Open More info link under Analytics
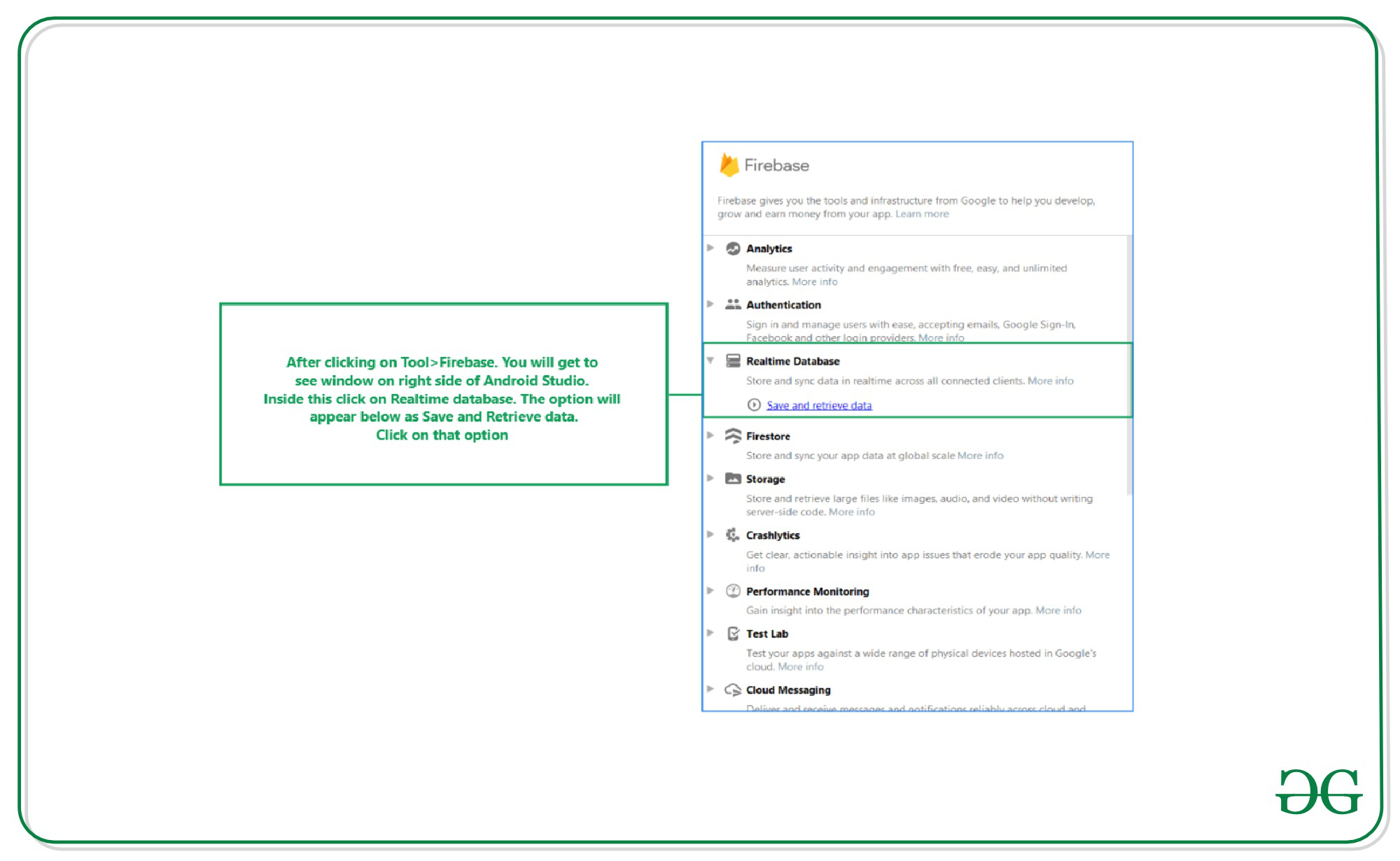Viewport: 1400px width, 861px height. click(814, 282)
